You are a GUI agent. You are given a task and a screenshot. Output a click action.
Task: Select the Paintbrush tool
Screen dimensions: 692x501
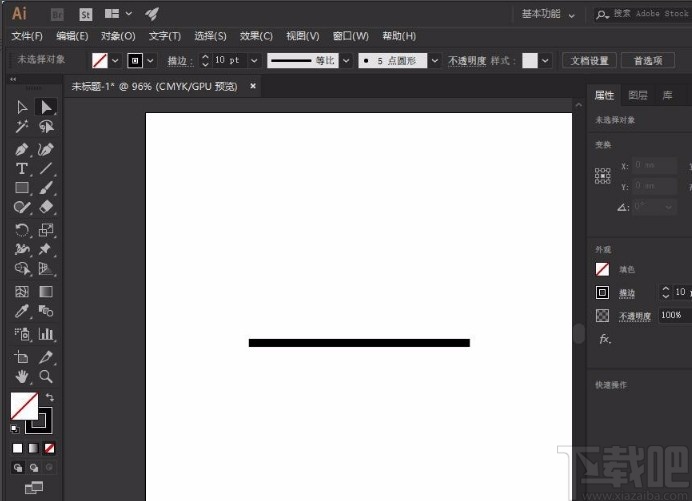point(46,188)
